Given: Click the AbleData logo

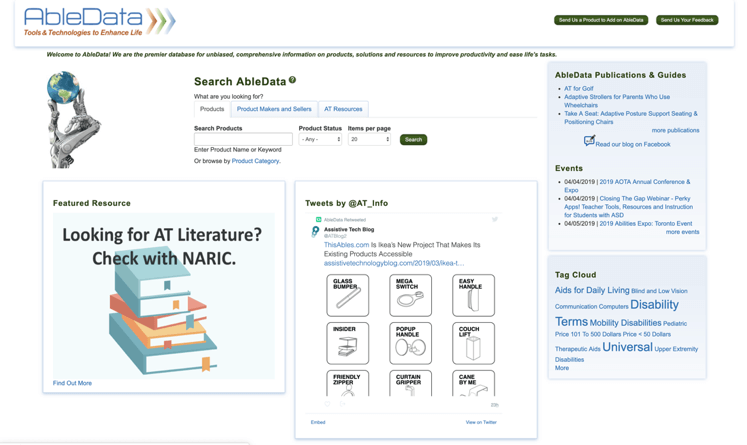Looking at the screenshot, I should pos(100,22).
